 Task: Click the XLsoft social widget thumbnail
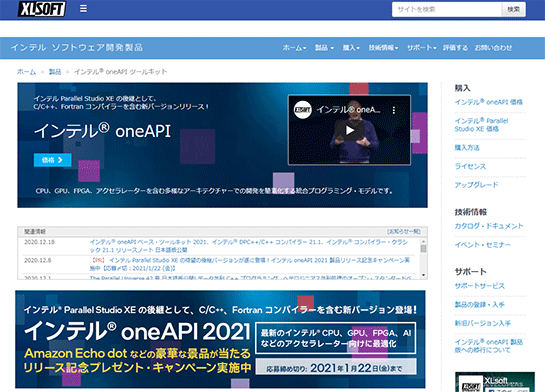point(495,382)
